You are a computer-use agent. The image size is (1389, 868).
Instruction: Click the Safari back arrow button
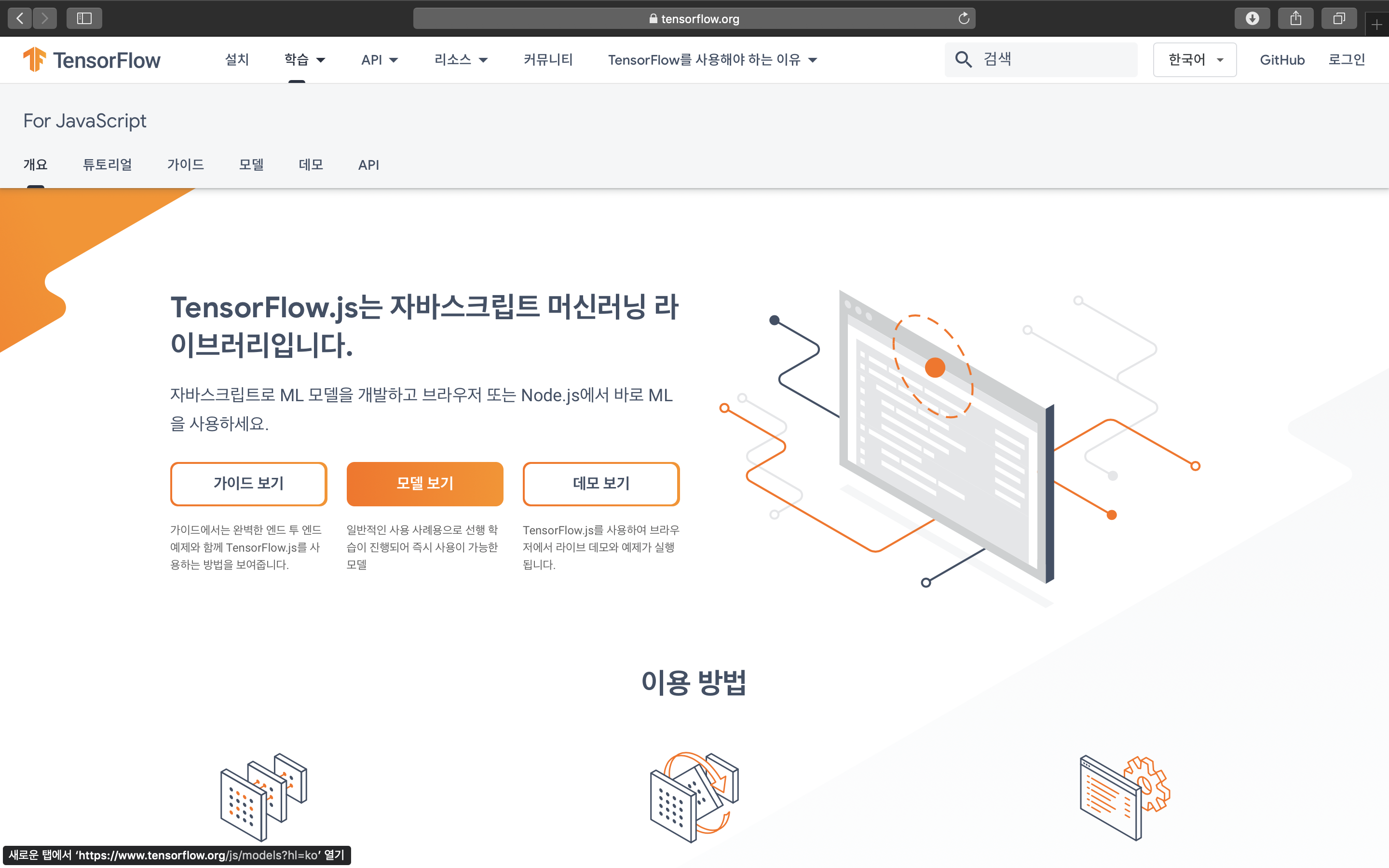tap(20, 18)
